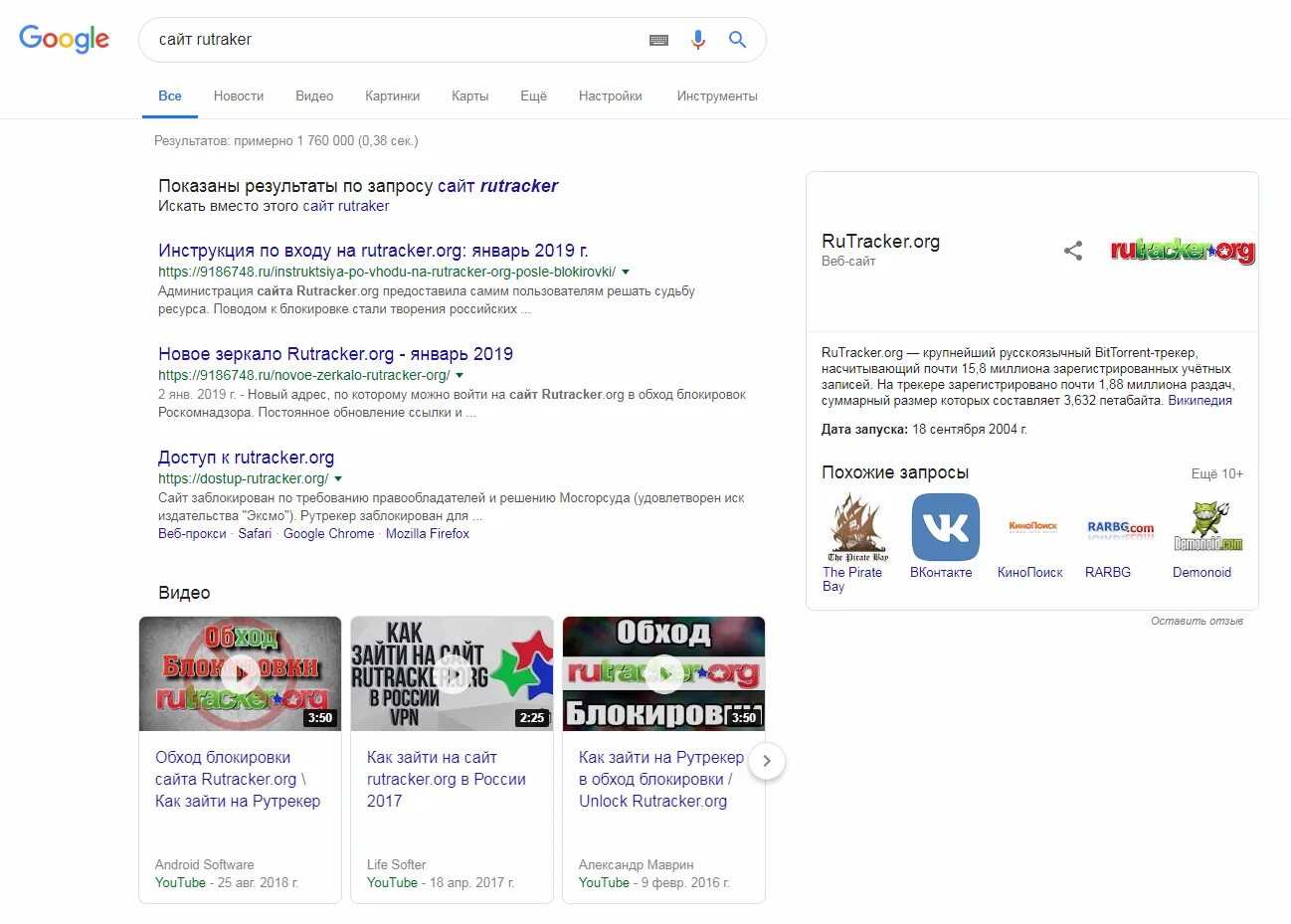Search instead for 'сайт rutraker'

(x=346, y=206)
